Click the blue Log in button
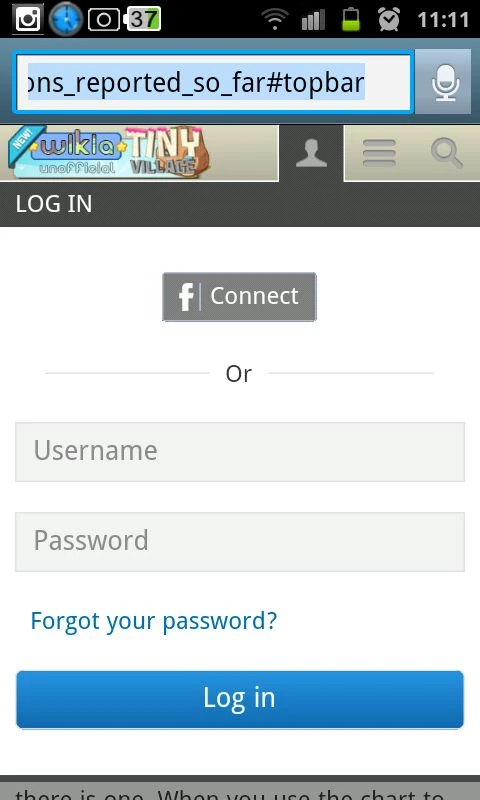This screenshot has width=480, height=800. pyautogui.click(x=240, y=699)
